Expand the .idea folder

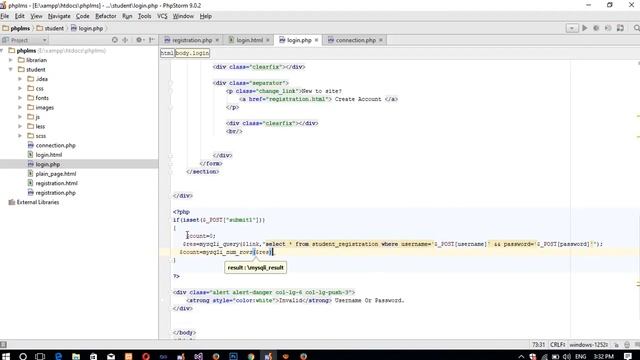pos(20,79)
